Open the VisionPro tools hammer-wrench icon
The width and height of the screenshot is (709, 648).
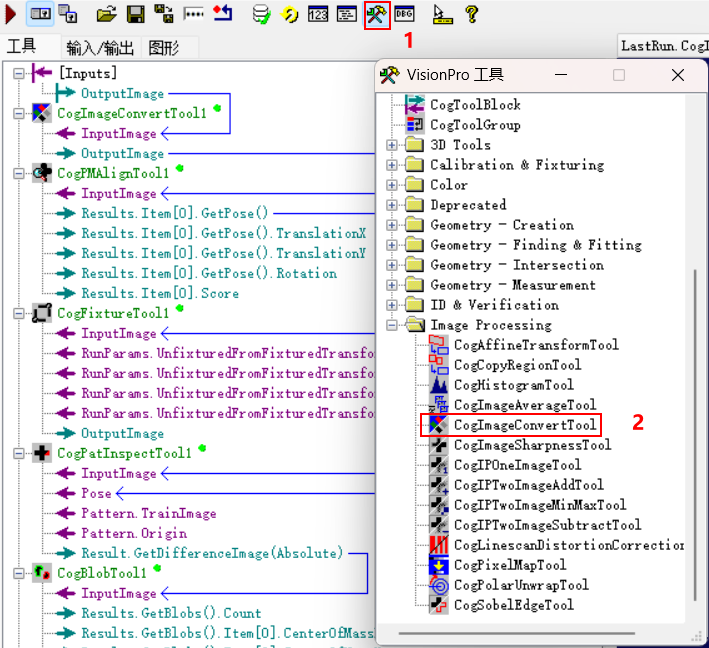[x=377, y=14]
